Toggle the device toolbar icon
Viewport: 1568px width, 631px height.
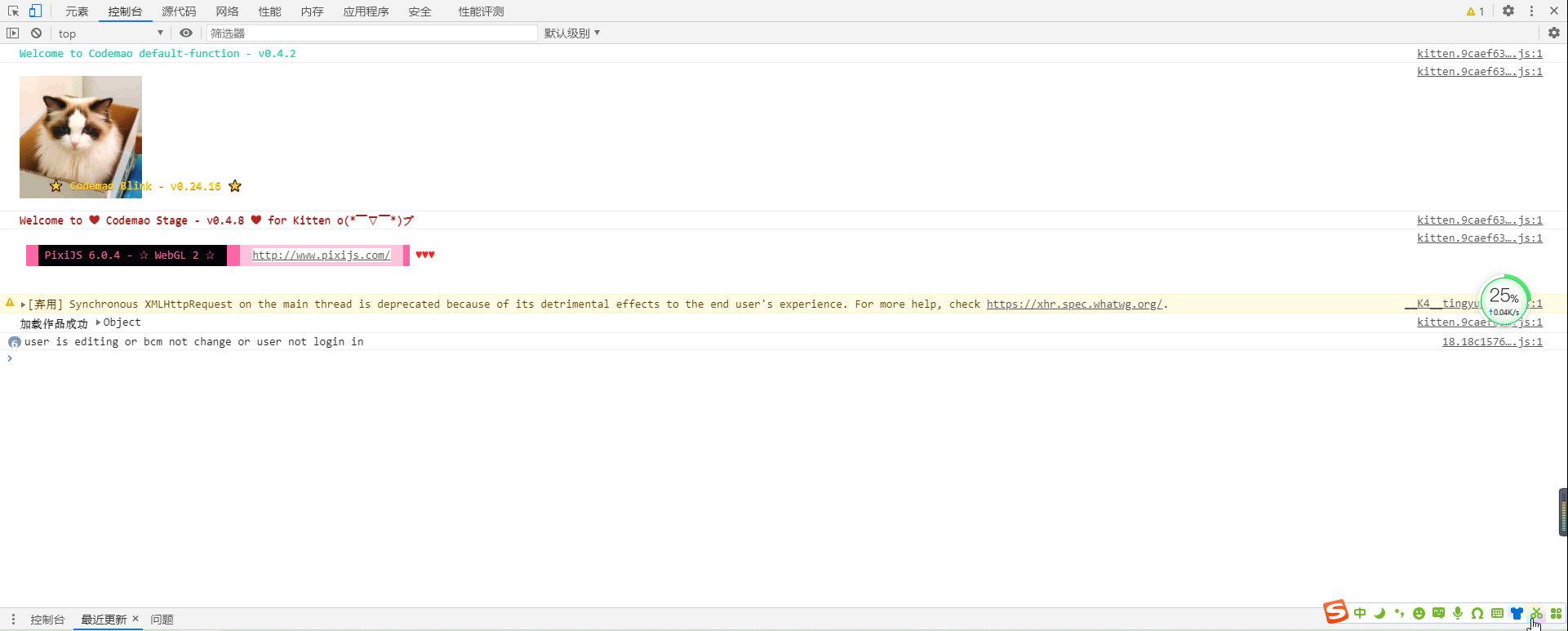tap(35, 11)
